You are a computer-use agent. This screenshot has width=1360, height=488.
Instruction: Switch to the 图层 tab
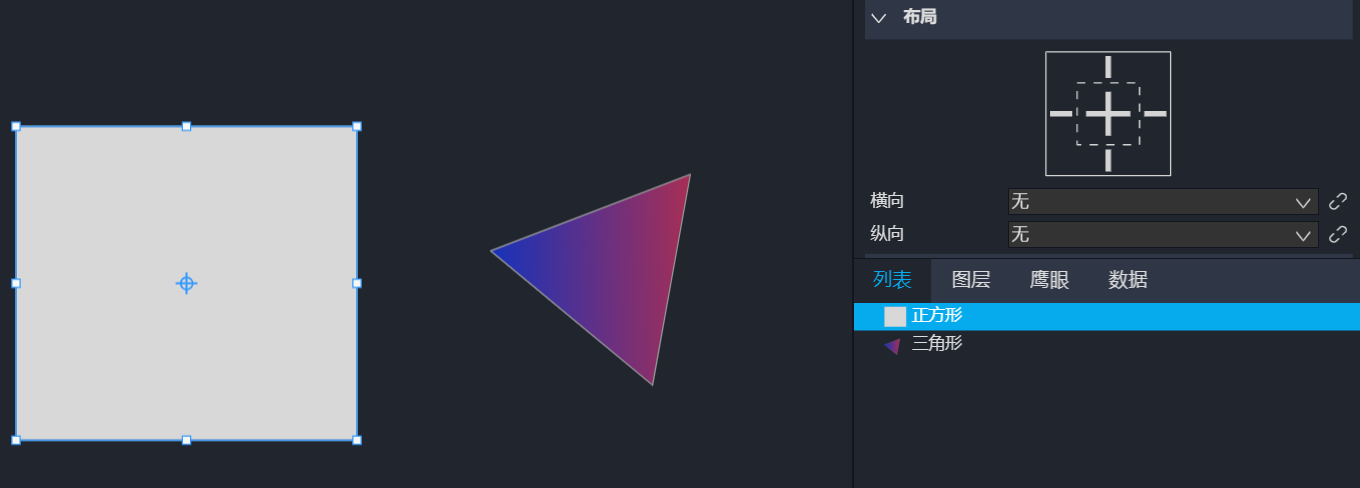(x=971, y=280)
